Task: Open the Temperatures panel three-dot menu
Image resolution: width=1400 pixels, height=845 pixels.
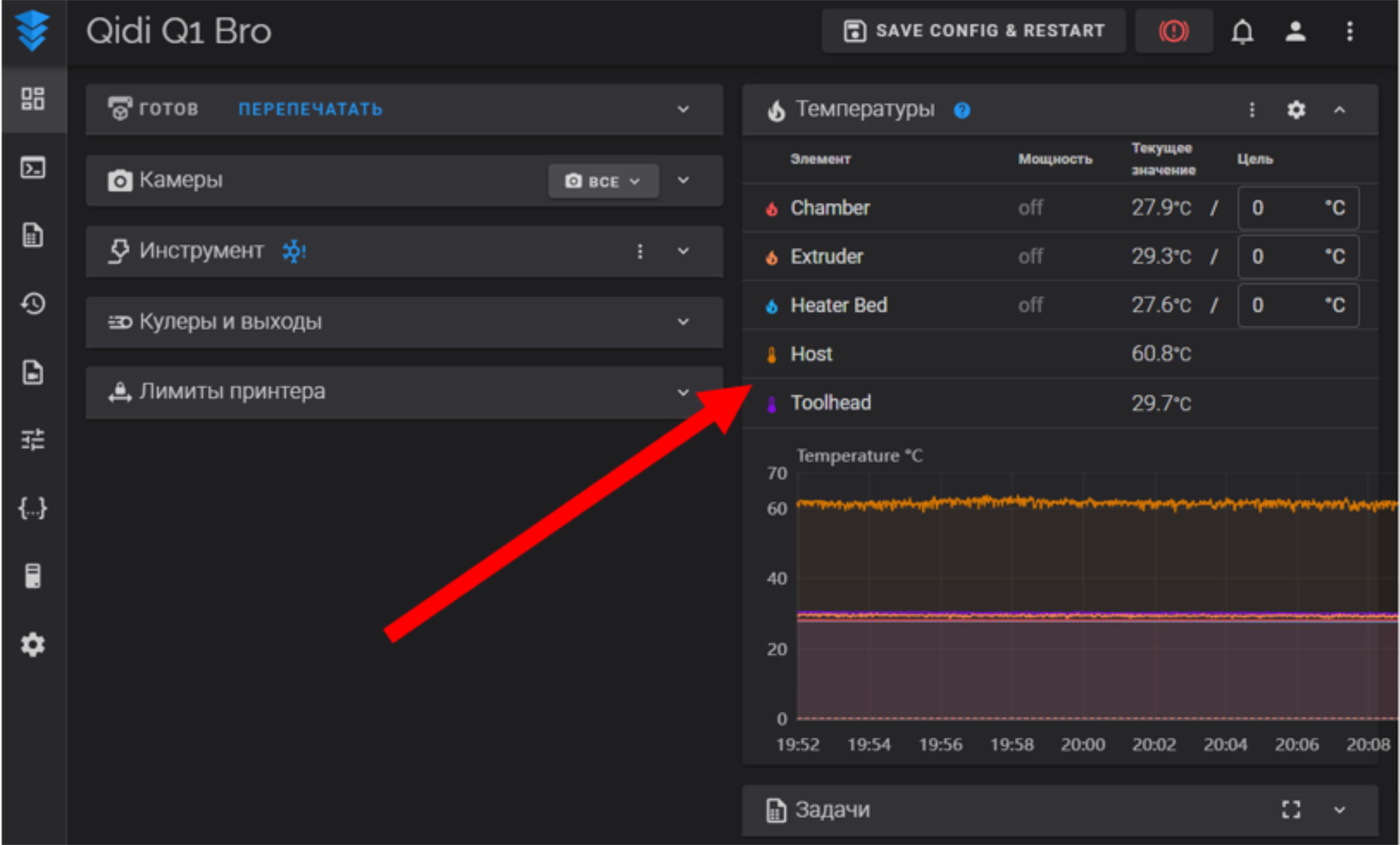Action: point(1252,110)
